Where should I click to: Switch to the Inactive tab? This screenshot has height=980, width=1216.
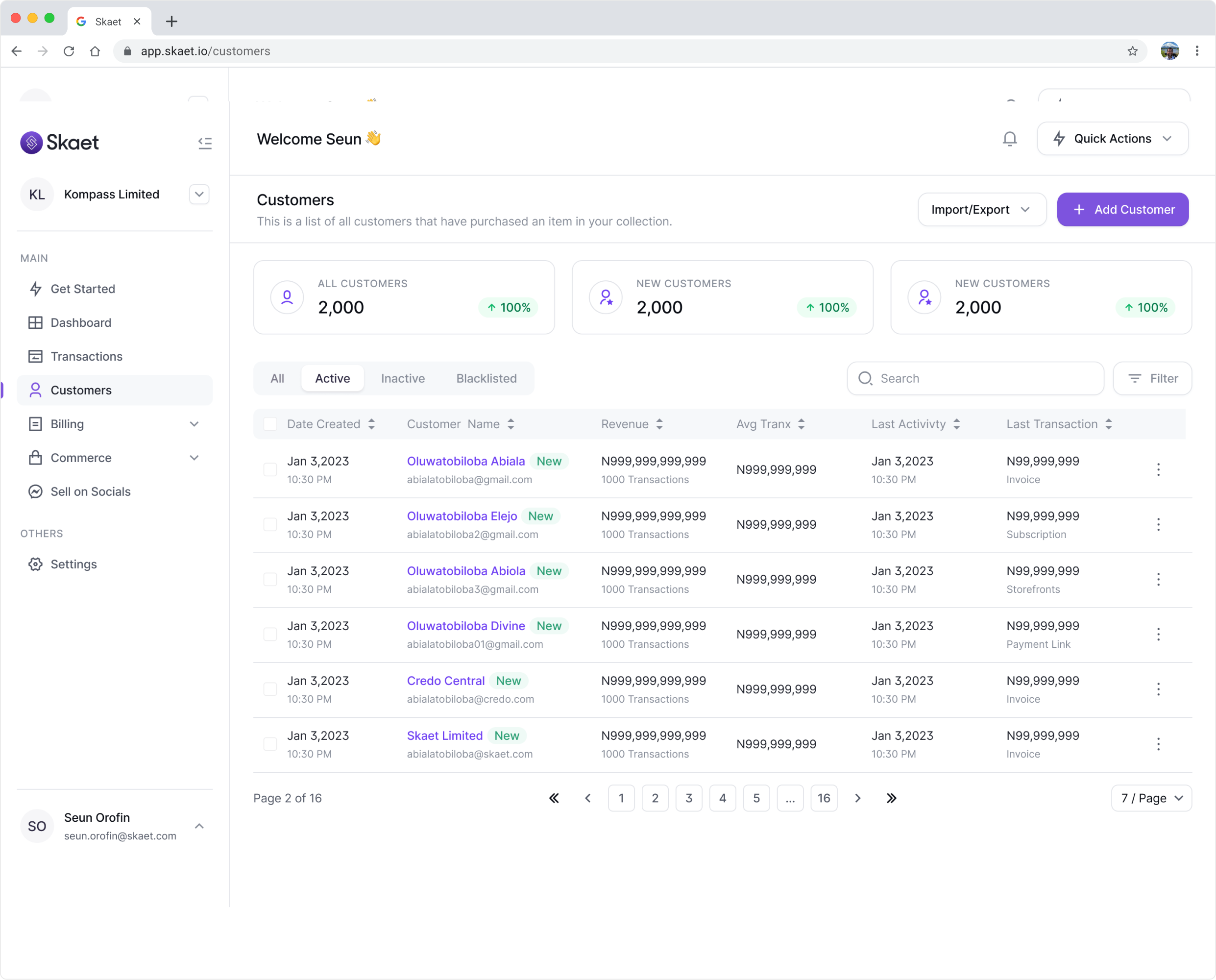click(x=403, y=378)
